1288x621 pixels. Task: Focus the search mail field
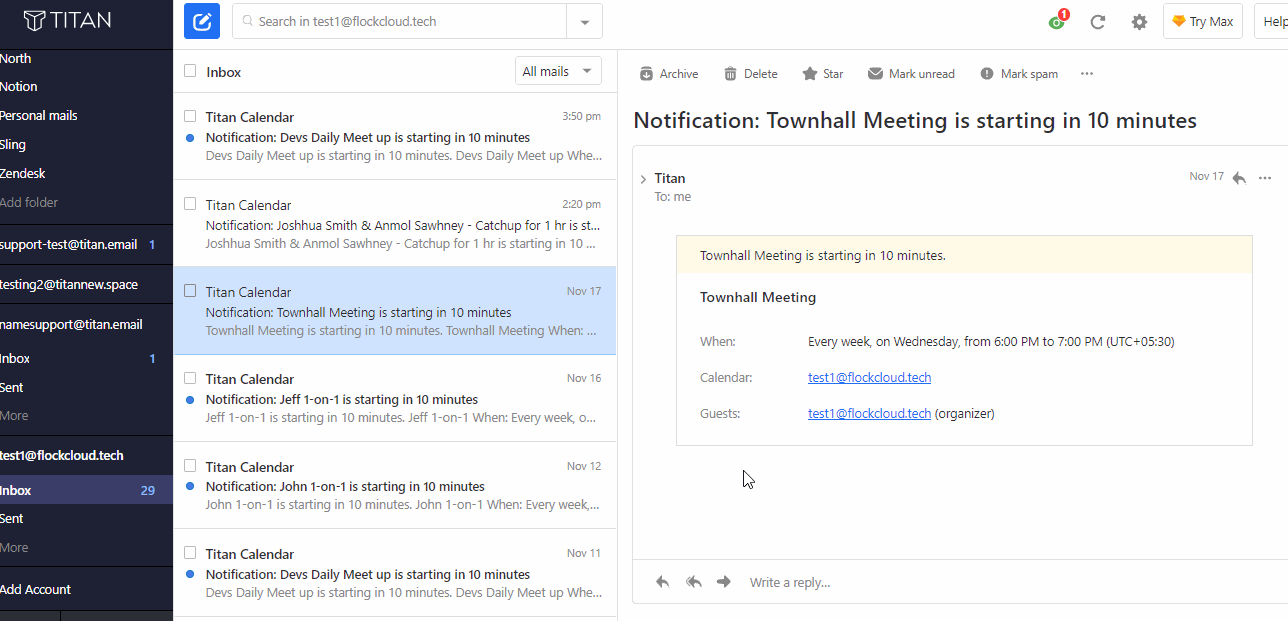400,21
